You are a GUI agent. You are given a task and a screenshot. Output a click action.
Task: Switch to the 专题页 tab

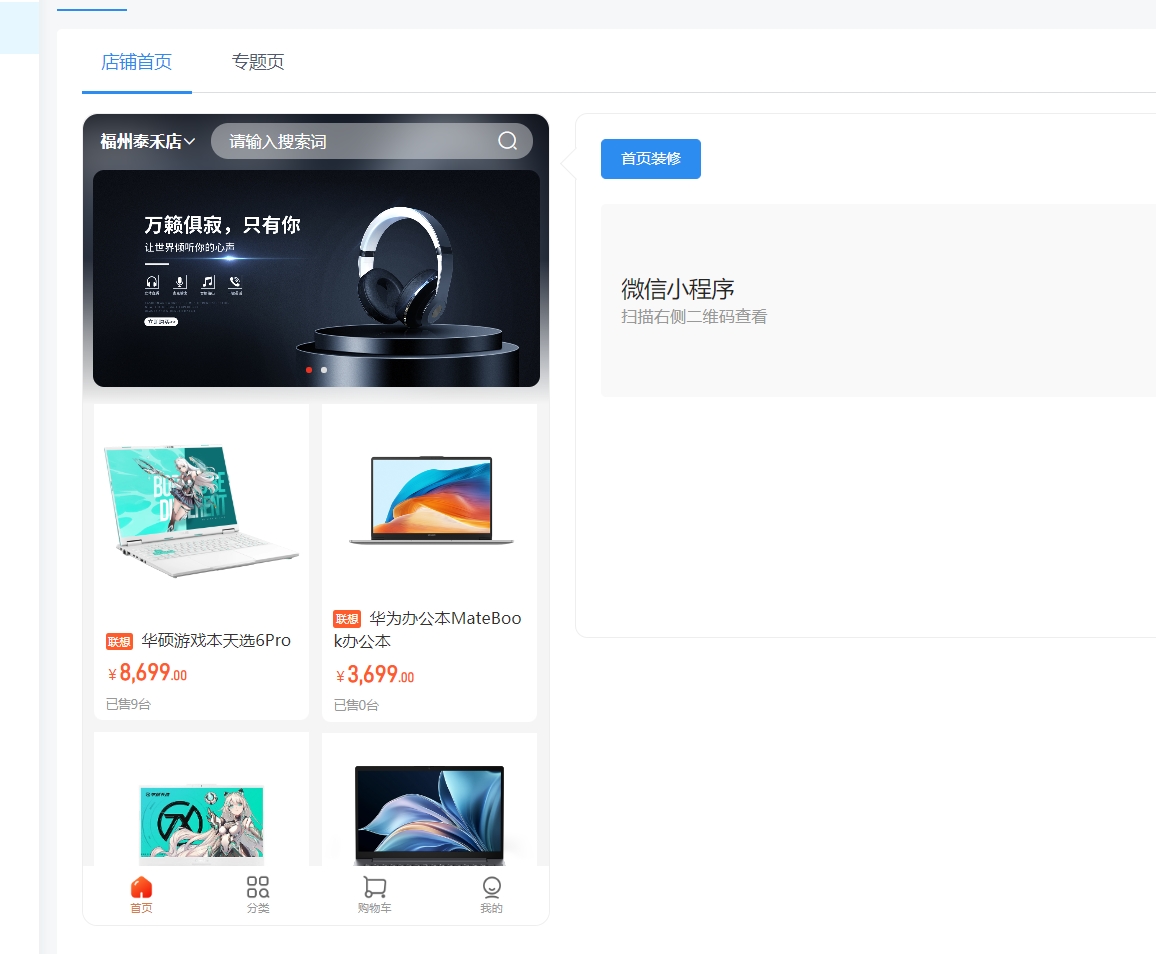[257, 61]
